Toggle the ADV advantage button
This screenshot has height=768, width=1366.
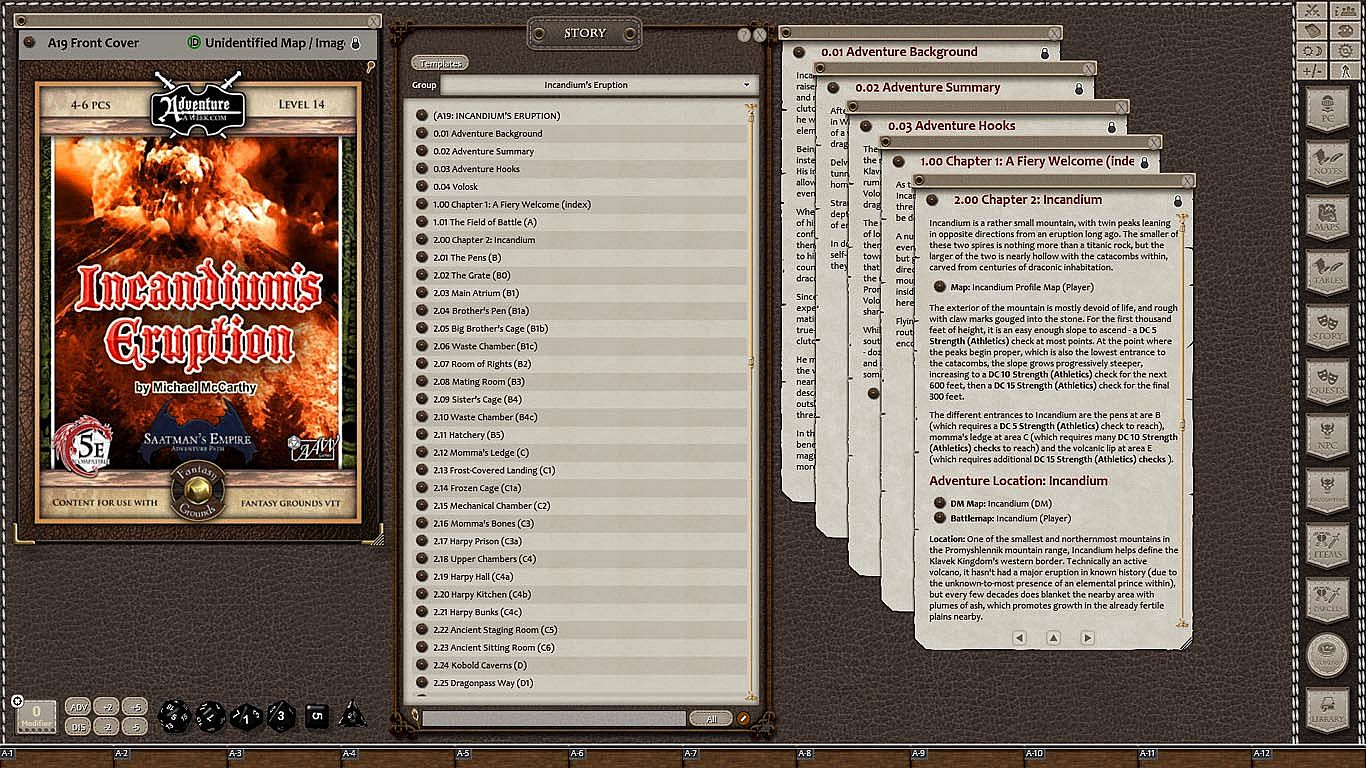78,707
